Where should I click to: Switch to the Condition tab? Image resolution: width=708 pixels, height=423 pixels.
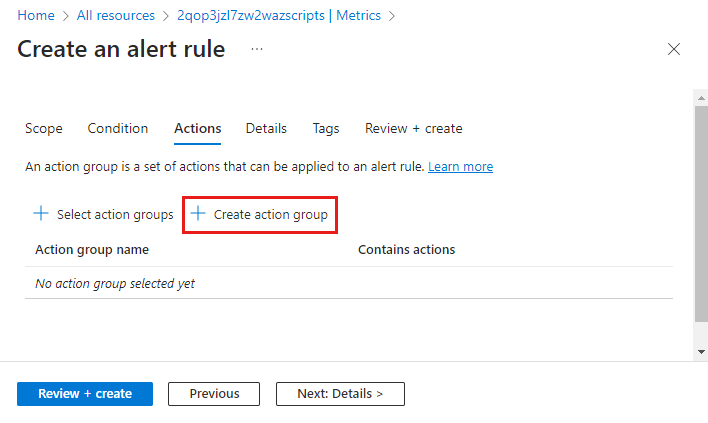point(118,129)
